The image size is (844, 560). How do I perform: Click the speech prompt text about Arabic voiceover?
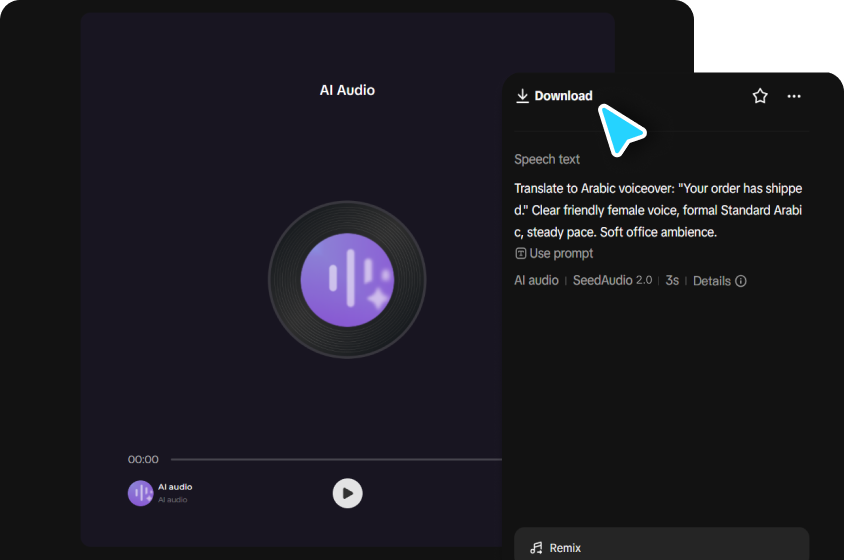[x=658, y=210]
